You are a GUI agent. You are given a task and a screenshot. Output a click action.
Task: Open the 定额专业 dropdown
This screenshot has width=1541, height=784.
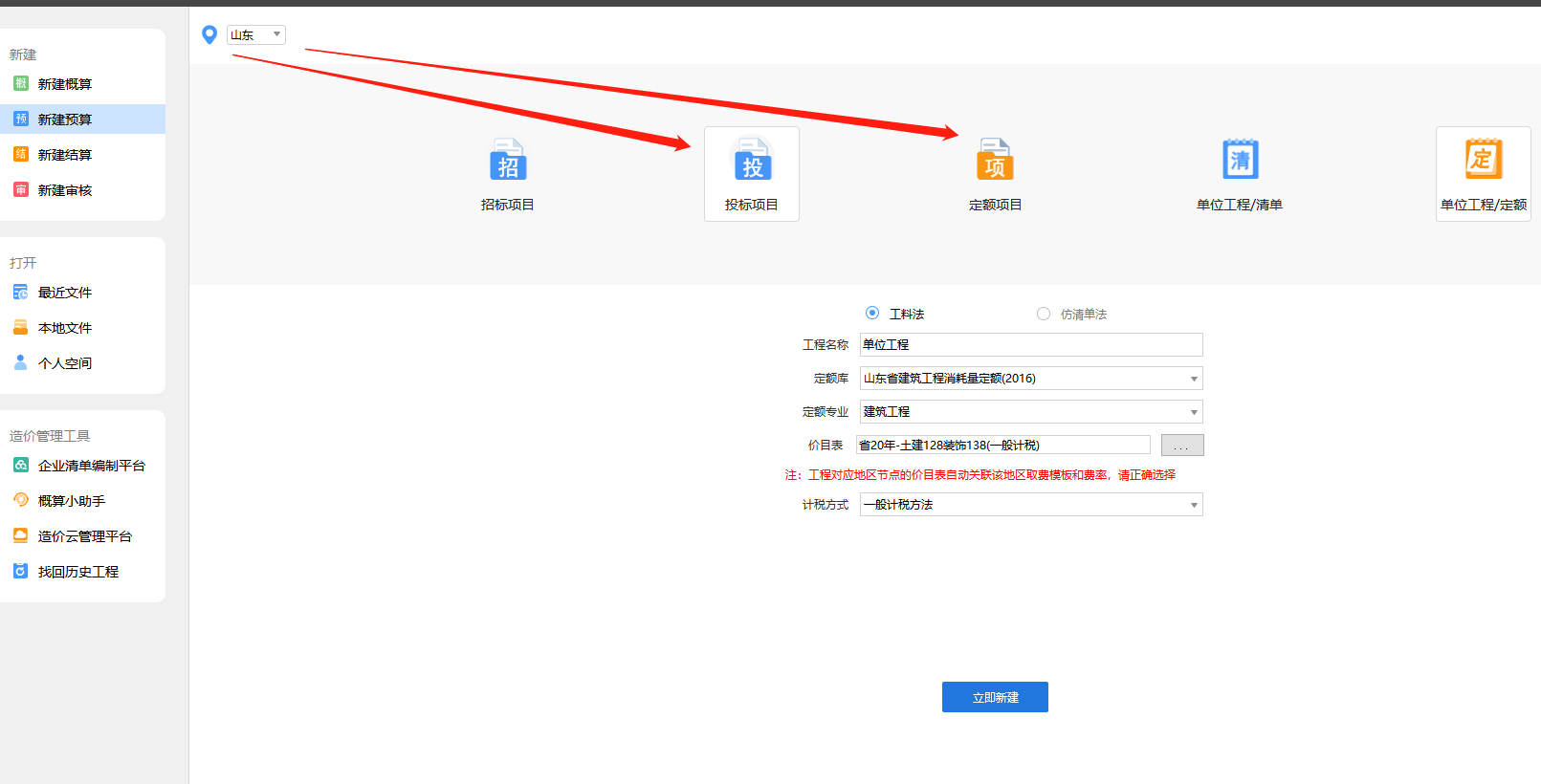1031,412
